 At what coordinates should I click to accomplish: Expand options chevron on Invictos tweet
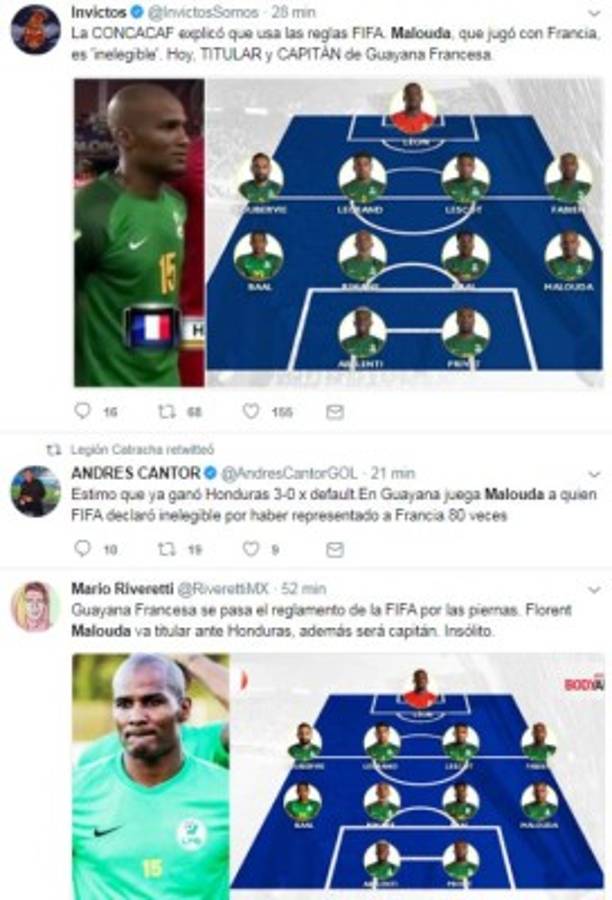coord(595,13)
